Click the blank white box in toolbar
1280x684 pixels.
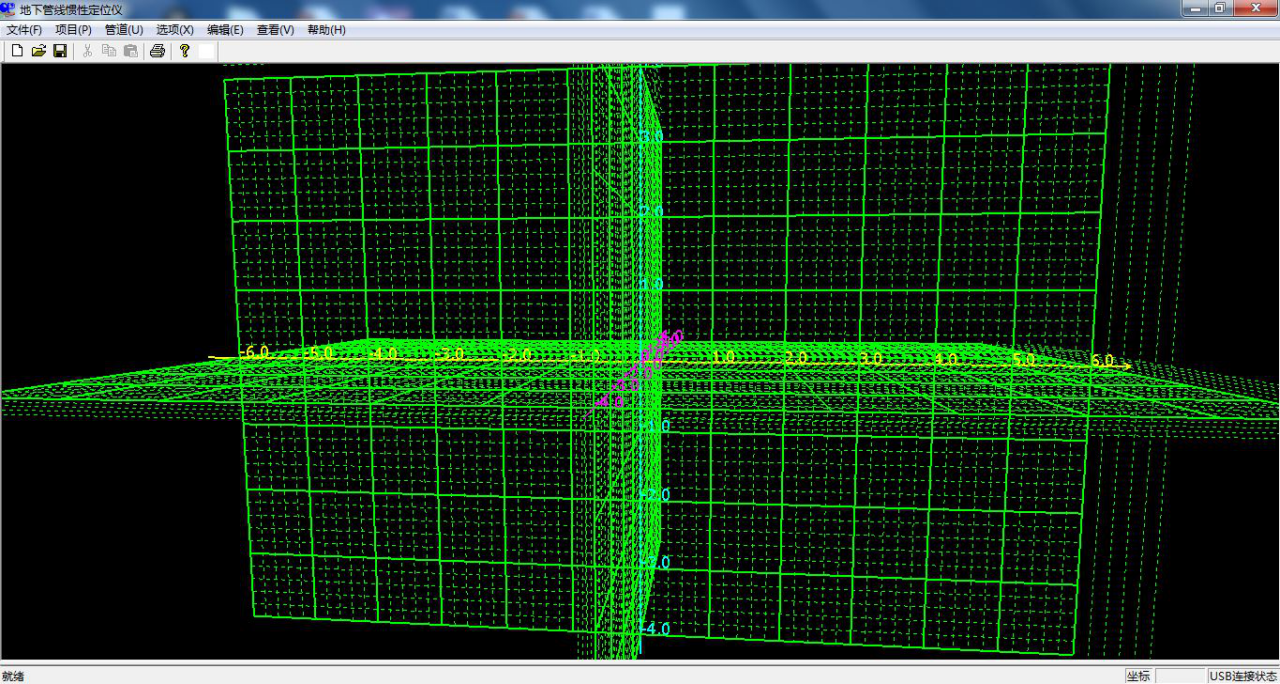point(205,51)
